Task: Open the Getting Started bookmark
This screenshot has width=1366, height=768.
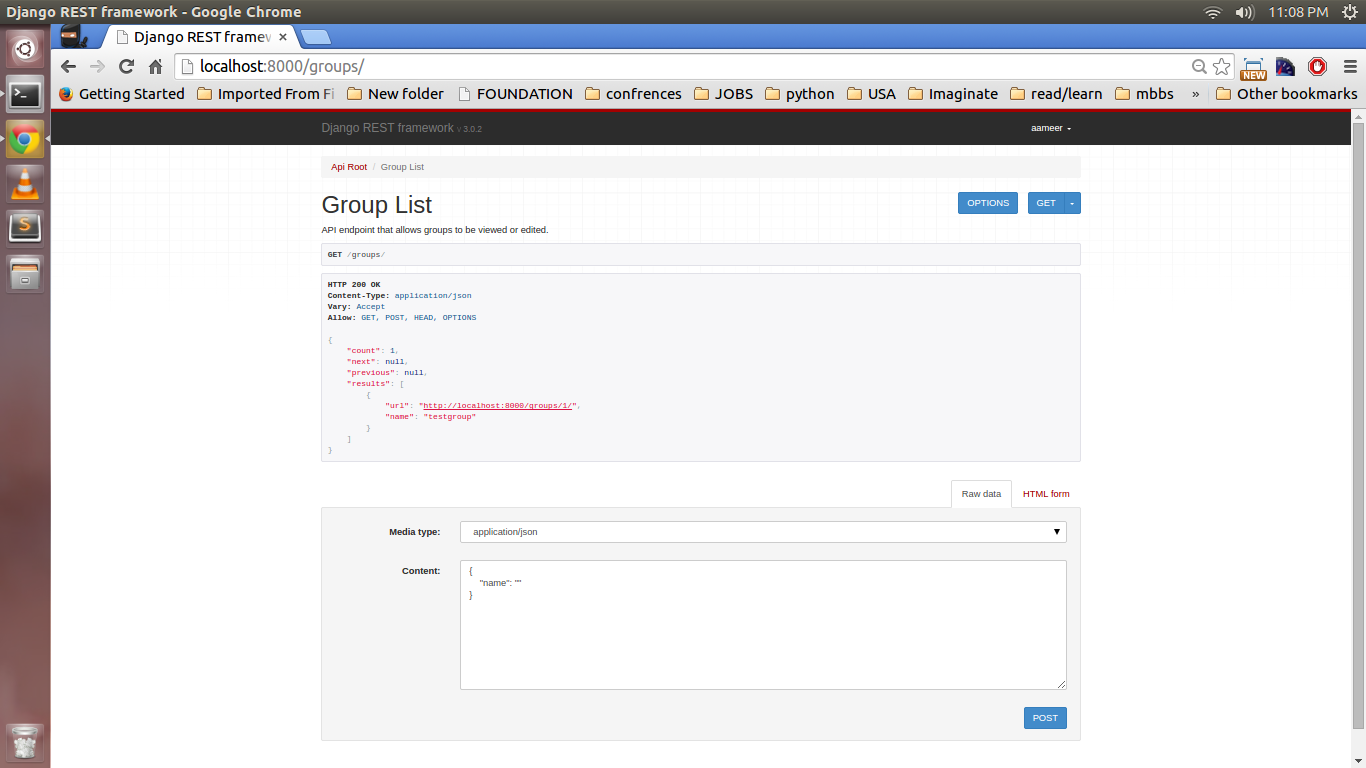Action: pyautogui.click(x=122, y=94)
